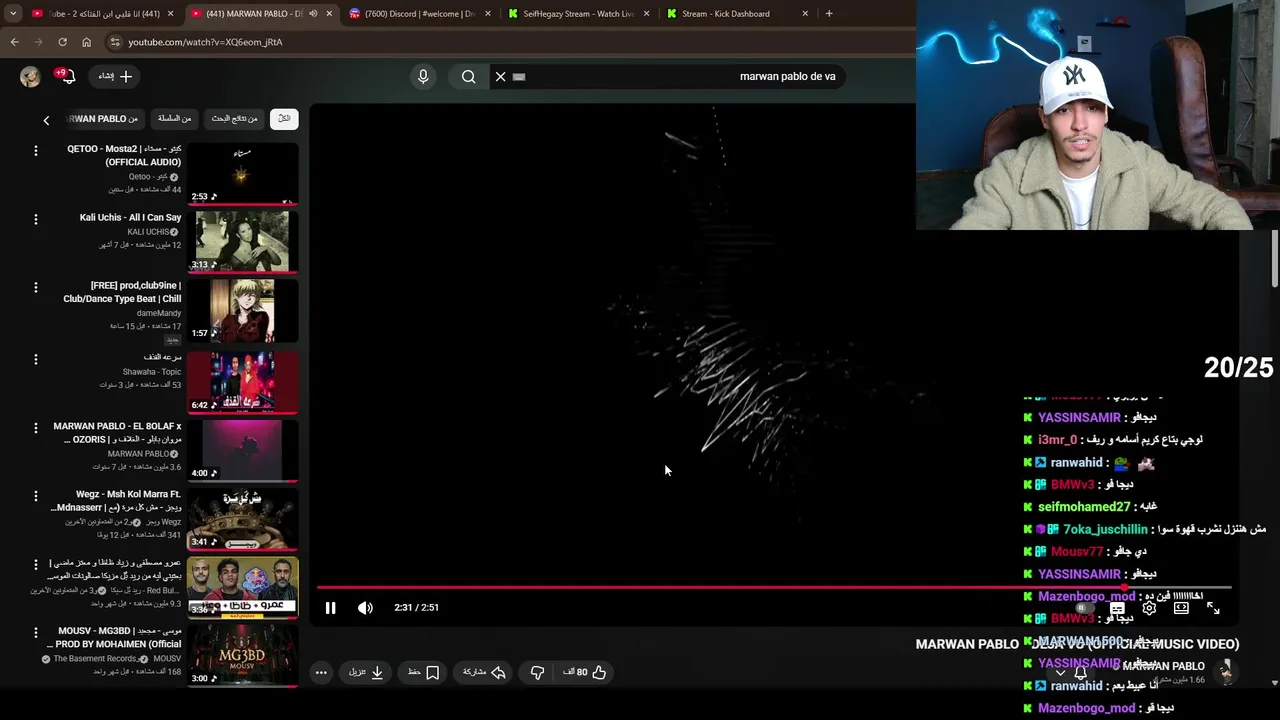The image size is (1280, 720).
Task: Open options menu for MOUSV - MG3BD video
Action: tap(35, 633)
